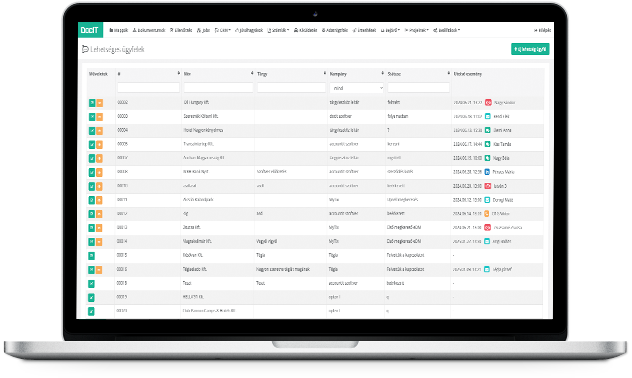The height and width of the screenshot is (378, 632).
Task: Click red event icon in first table row
Action: pyautogui.click(x=488, y=102)
